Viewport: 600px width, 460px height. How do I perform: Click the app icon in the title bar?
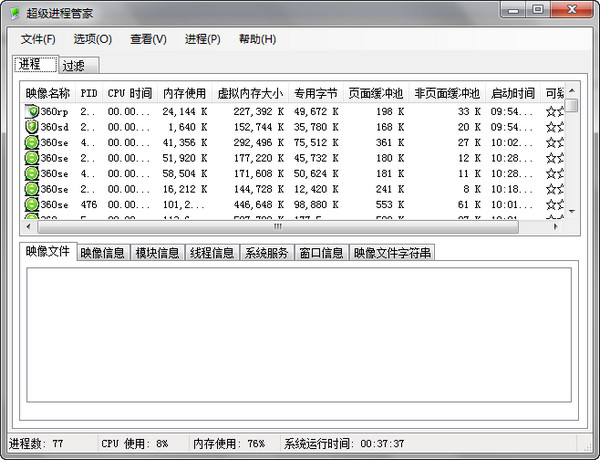pos(14,10)
